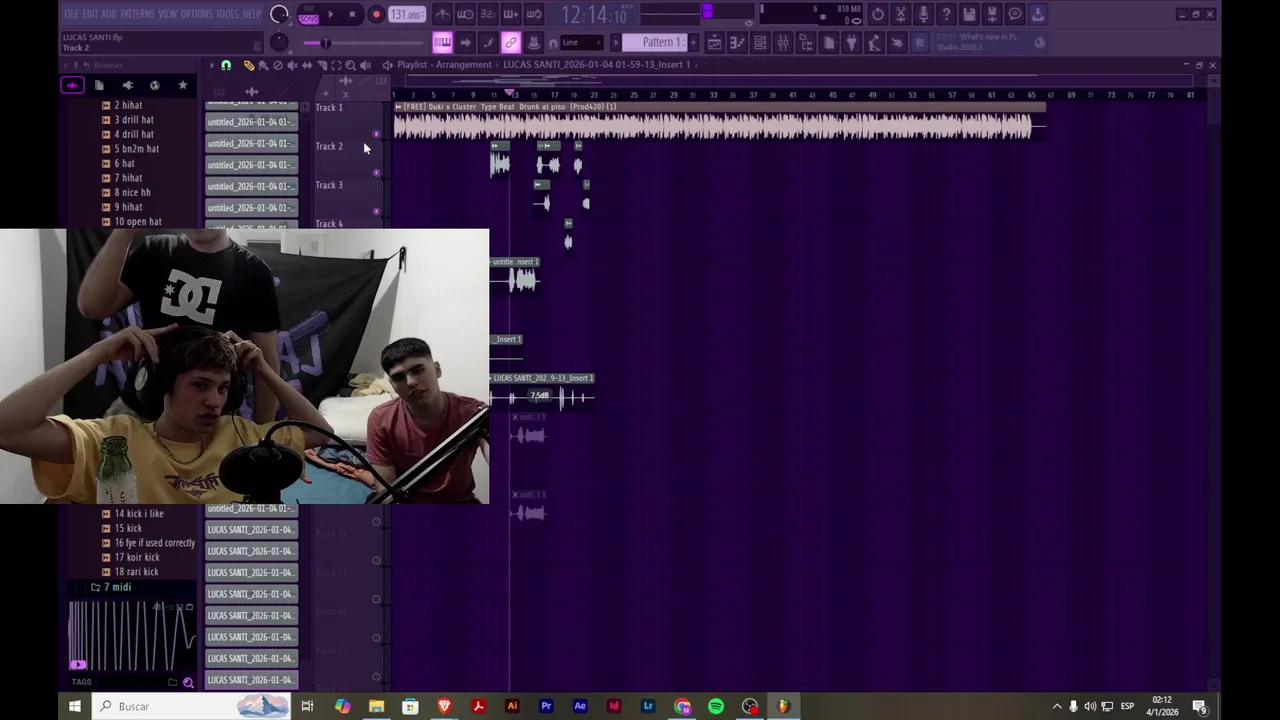Open the chat bubble icon
This screenshot has height=720, width=1280.
(1015, 14)
